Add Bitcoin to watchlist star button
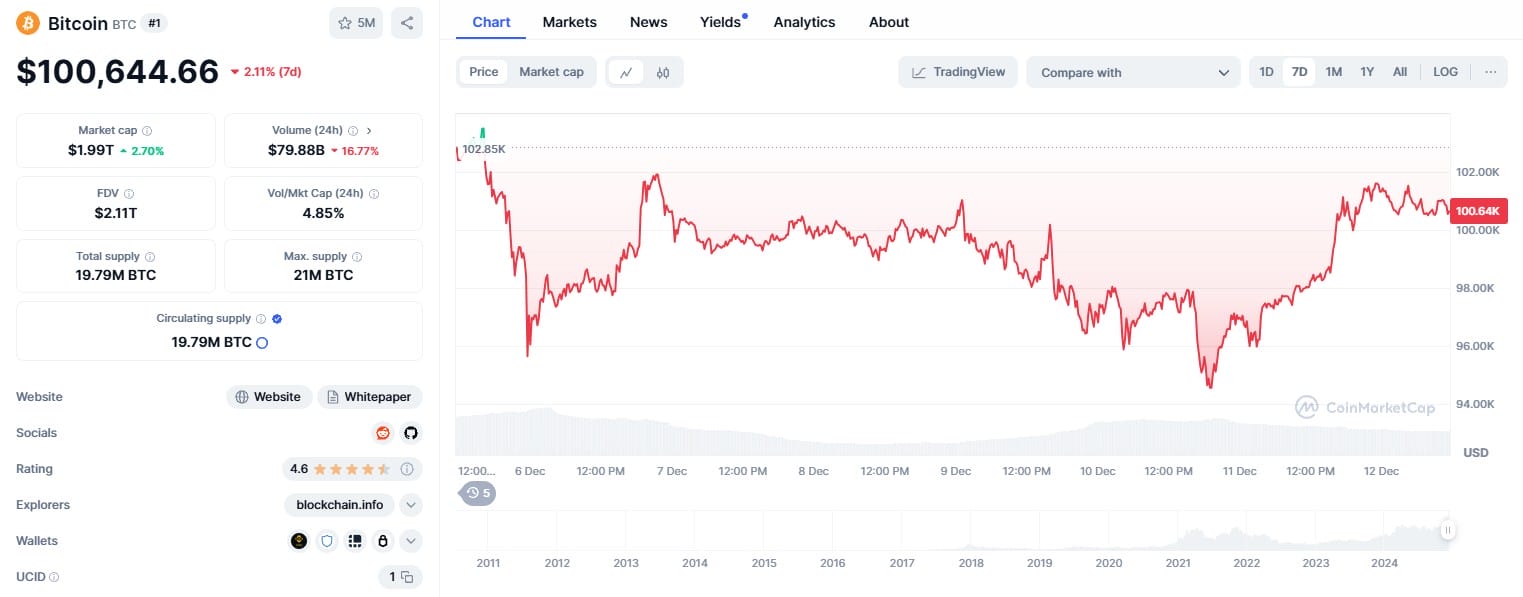 point(356,23)
